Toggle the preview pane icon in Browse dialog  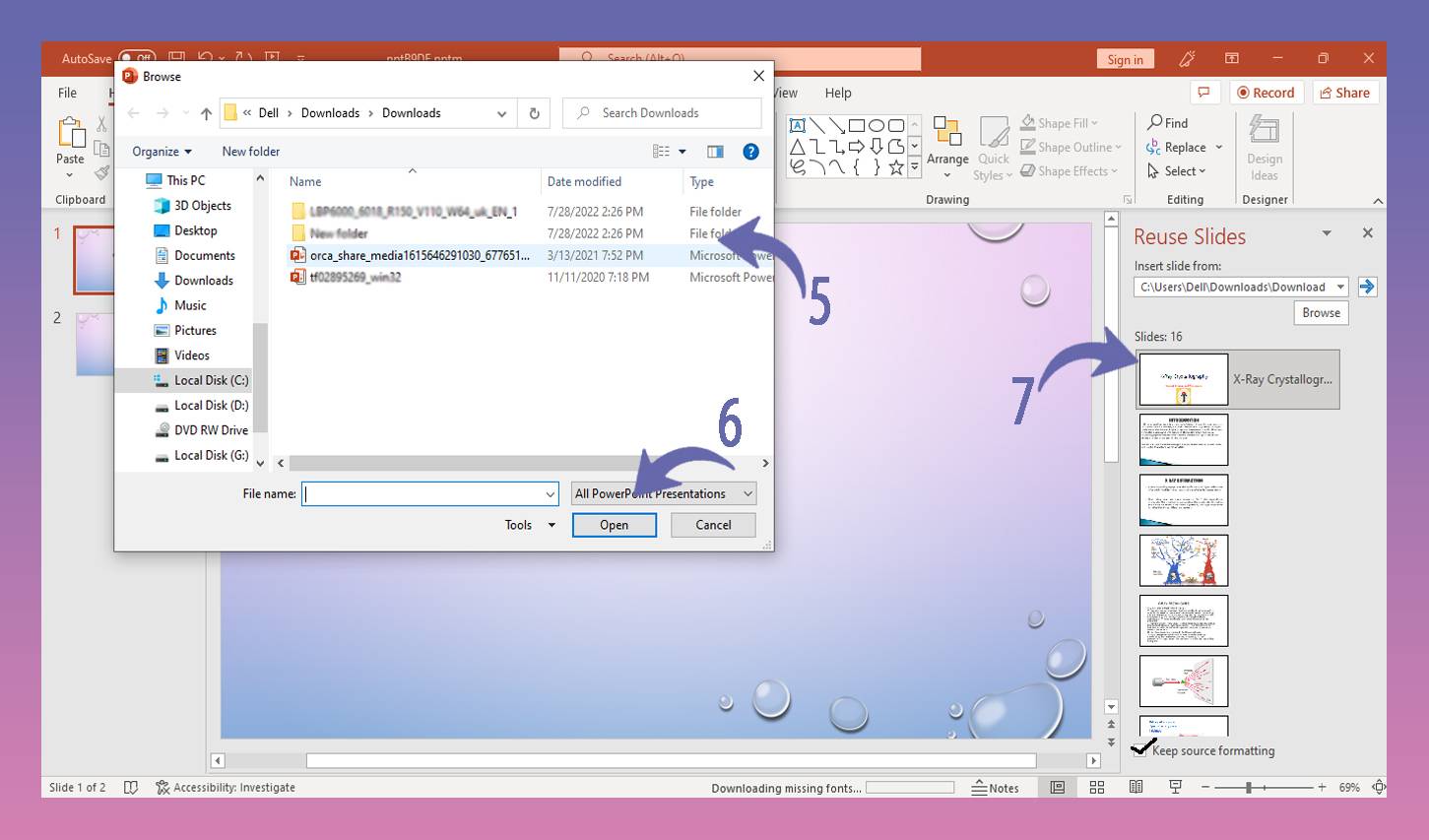(x=715, y=152)
